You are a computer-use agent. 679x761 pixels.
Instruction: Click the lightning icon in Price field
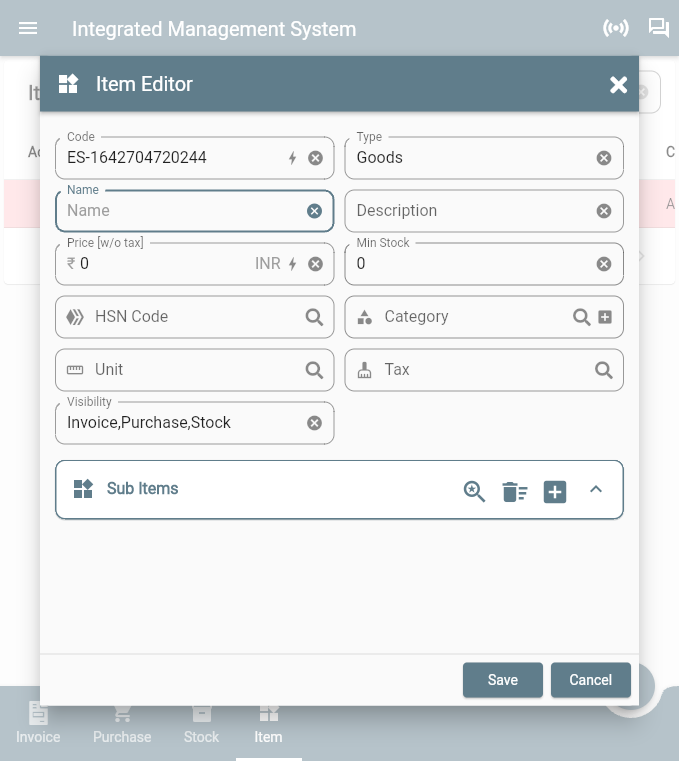point(293,264)
